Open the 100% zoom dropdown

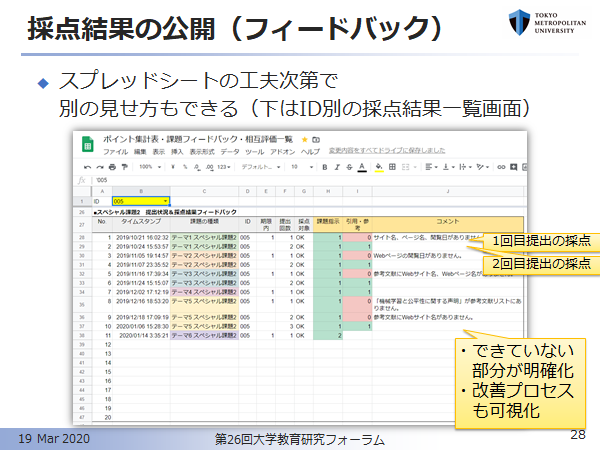point(150,167)
